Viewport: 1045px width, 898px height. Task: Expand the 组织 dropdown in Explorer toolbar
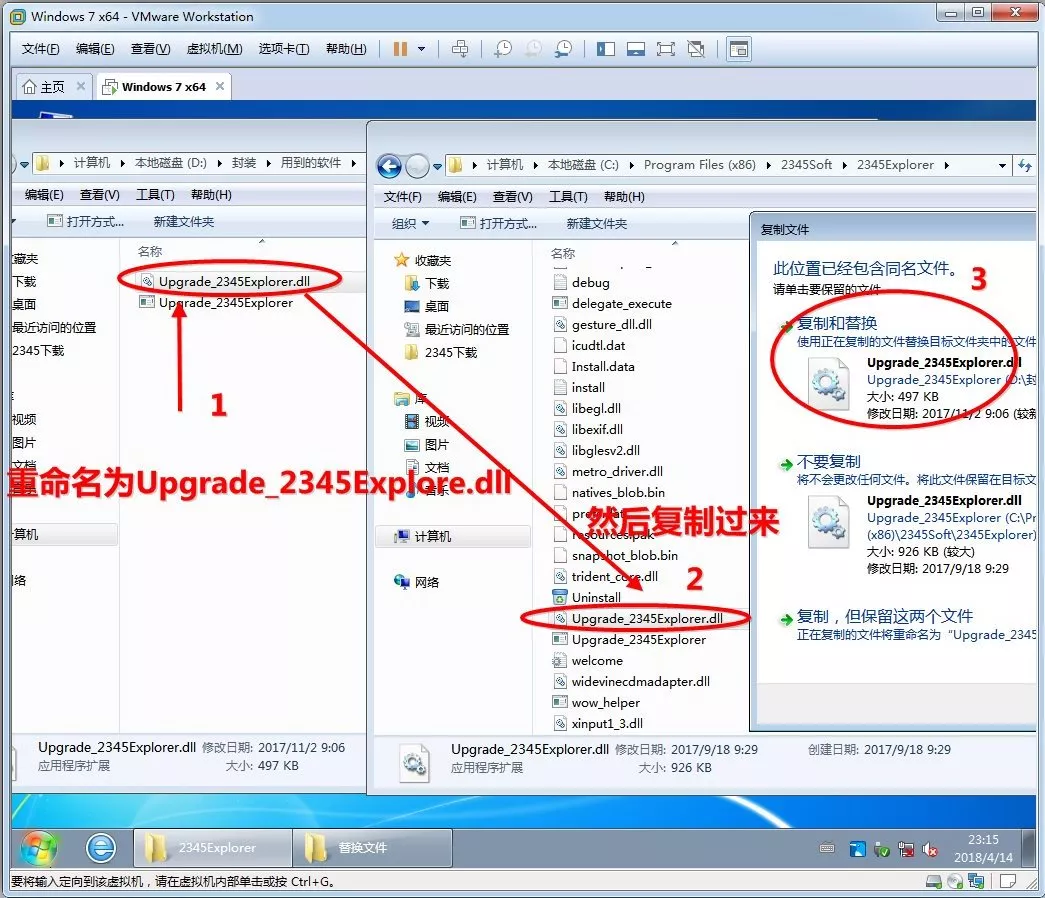coord(410,224)
